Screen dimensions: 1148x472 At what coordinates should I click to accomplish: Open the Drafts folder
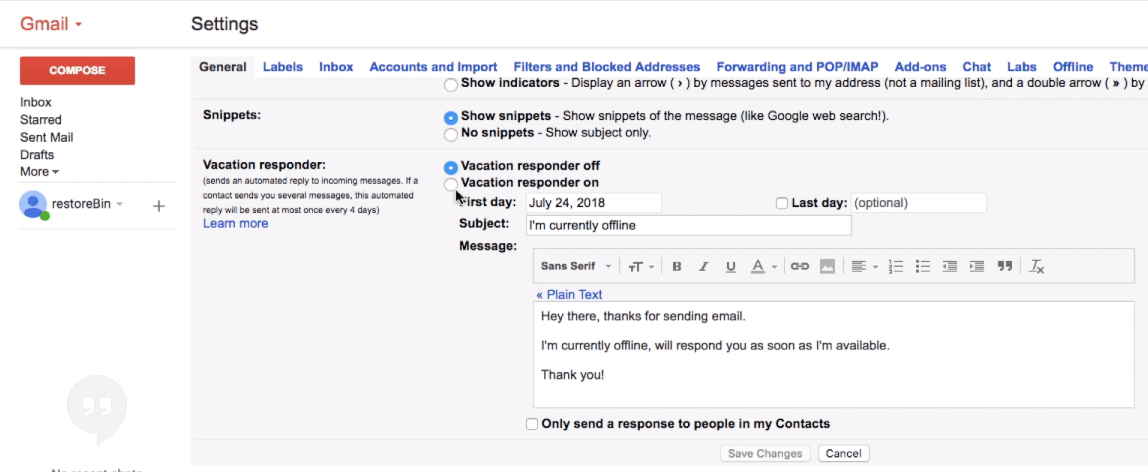[37, 155]
